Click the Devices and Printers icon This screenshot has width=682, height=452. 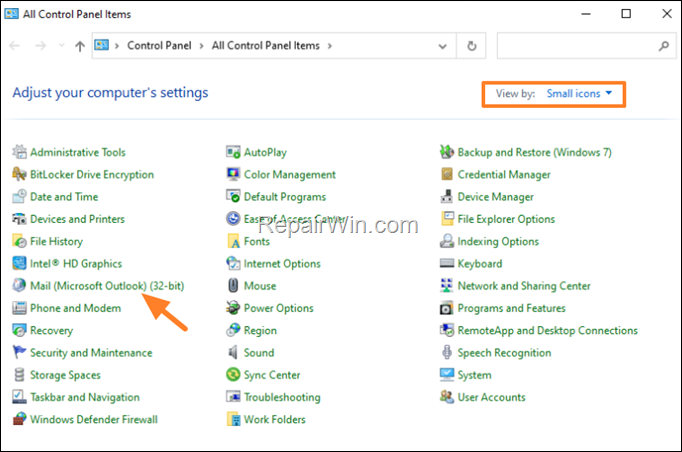coord(19,218)
